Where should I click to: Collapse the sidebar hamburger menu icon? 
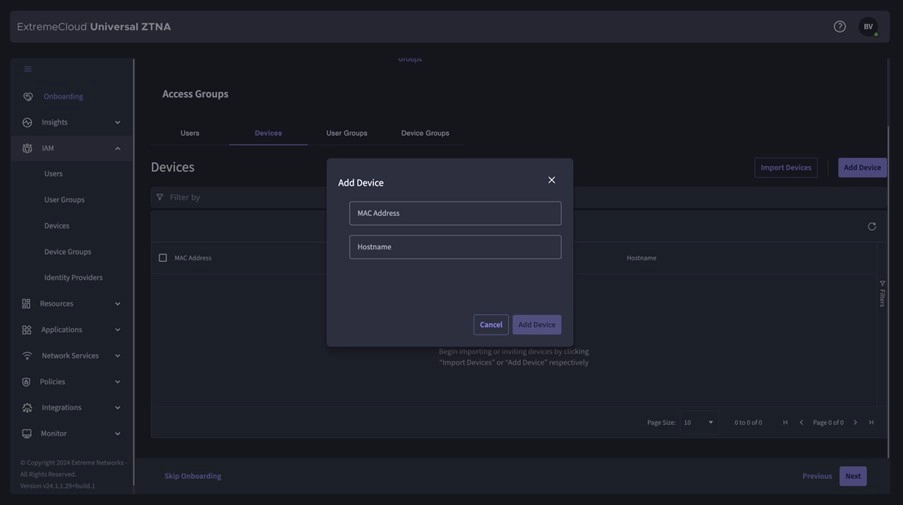[28, 69]
